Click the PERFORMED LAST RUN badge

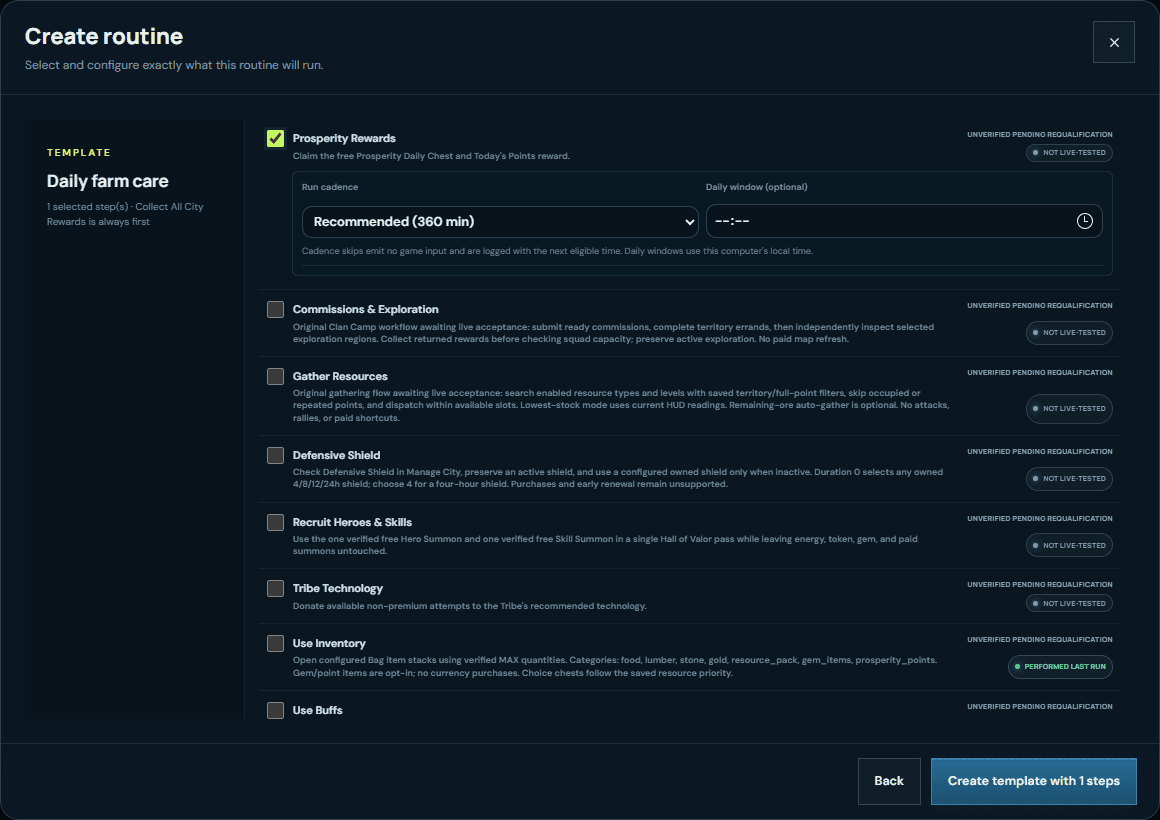click(x=1060, y=667)
